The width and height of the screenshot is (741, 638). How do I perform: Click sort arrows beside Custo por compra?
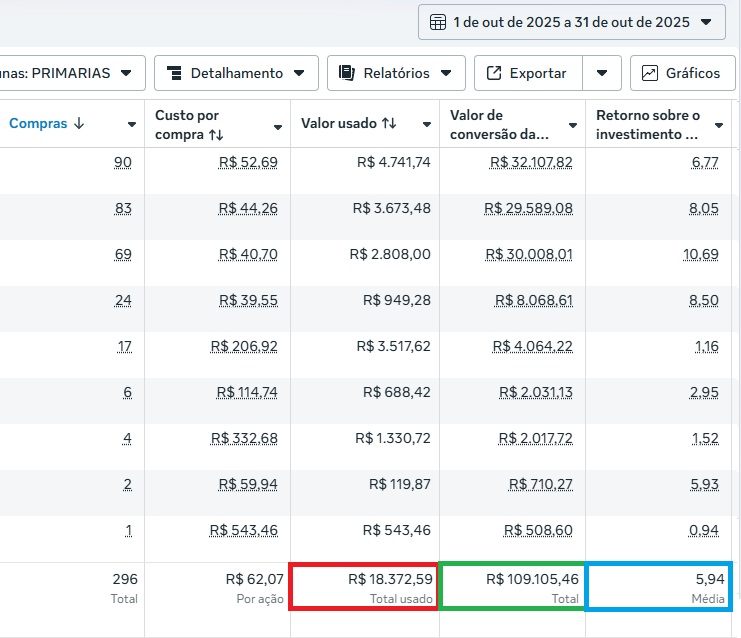(216, 134)
